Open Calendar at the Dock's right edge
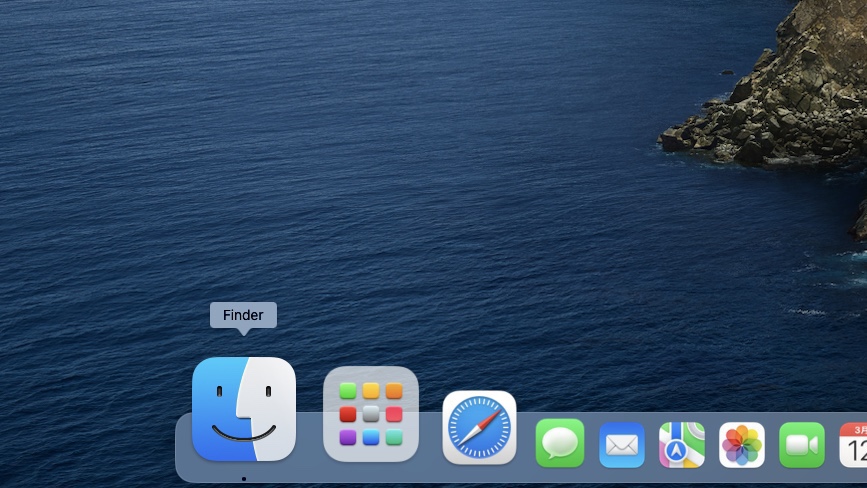This screenshot has height=488, width=867. (x=854, y=445)
